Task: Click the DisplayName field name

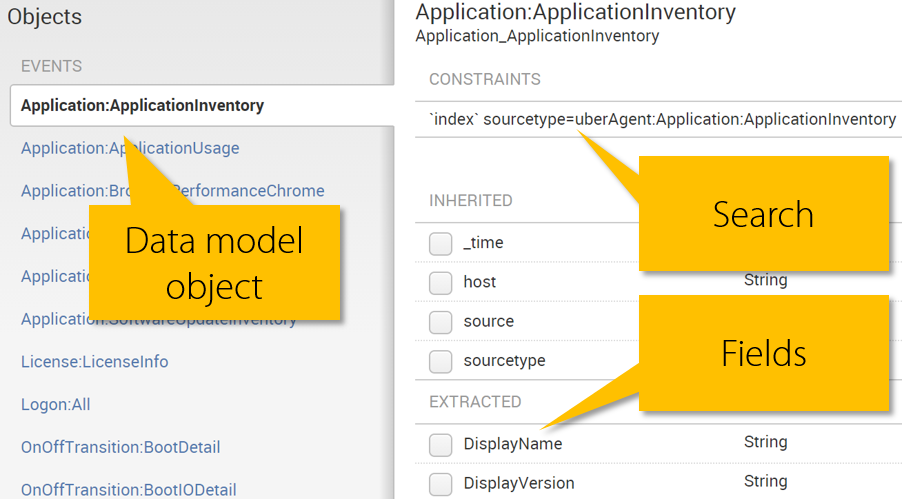Action: point(513,444)
